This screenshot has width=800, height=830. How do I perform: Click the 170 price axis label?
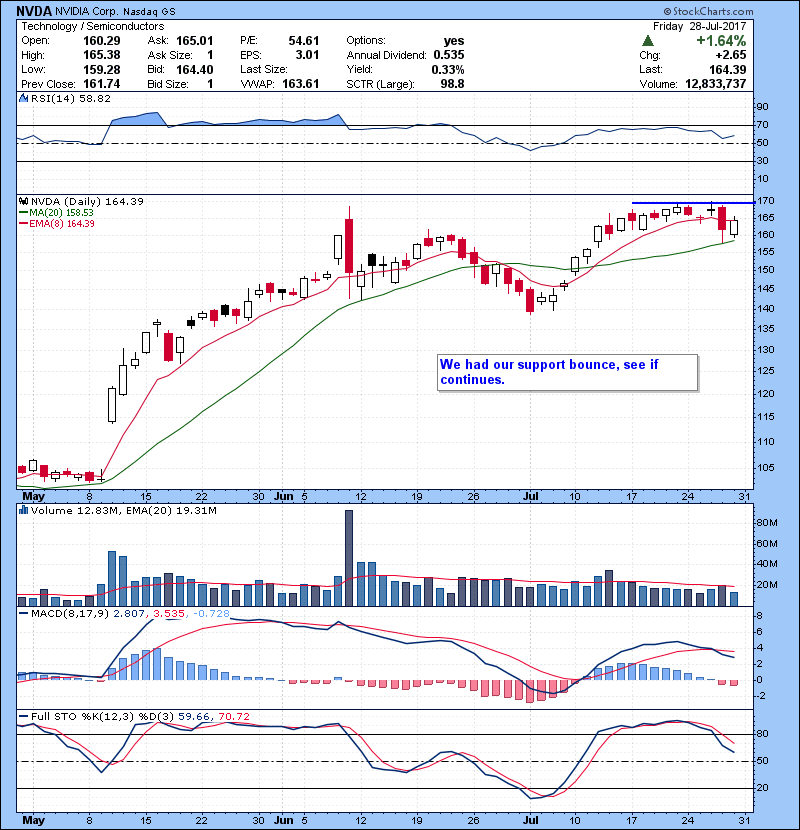point(766,201)
